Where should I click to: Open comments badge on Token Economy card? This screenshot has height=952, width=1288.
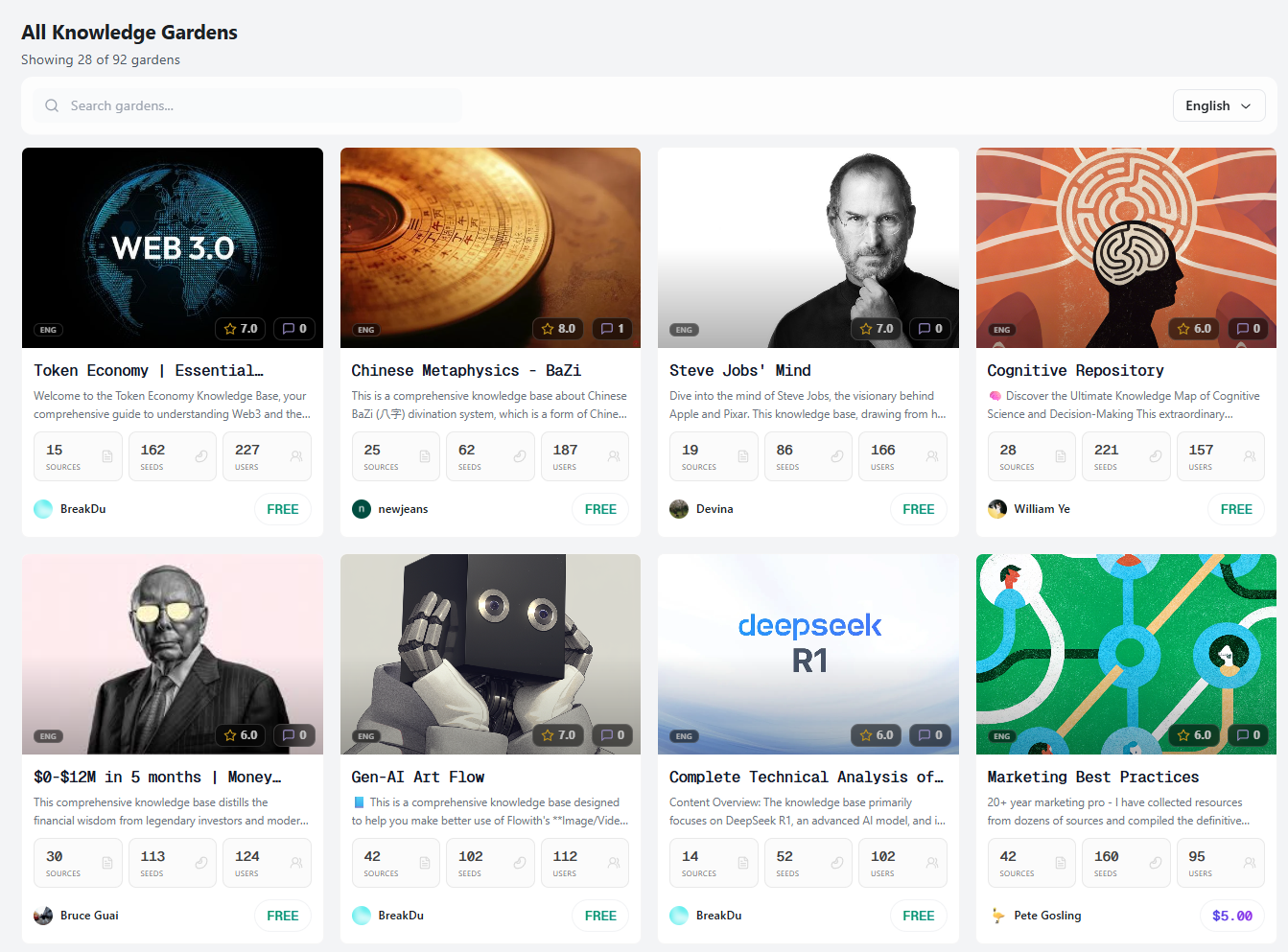coord(294,329)
